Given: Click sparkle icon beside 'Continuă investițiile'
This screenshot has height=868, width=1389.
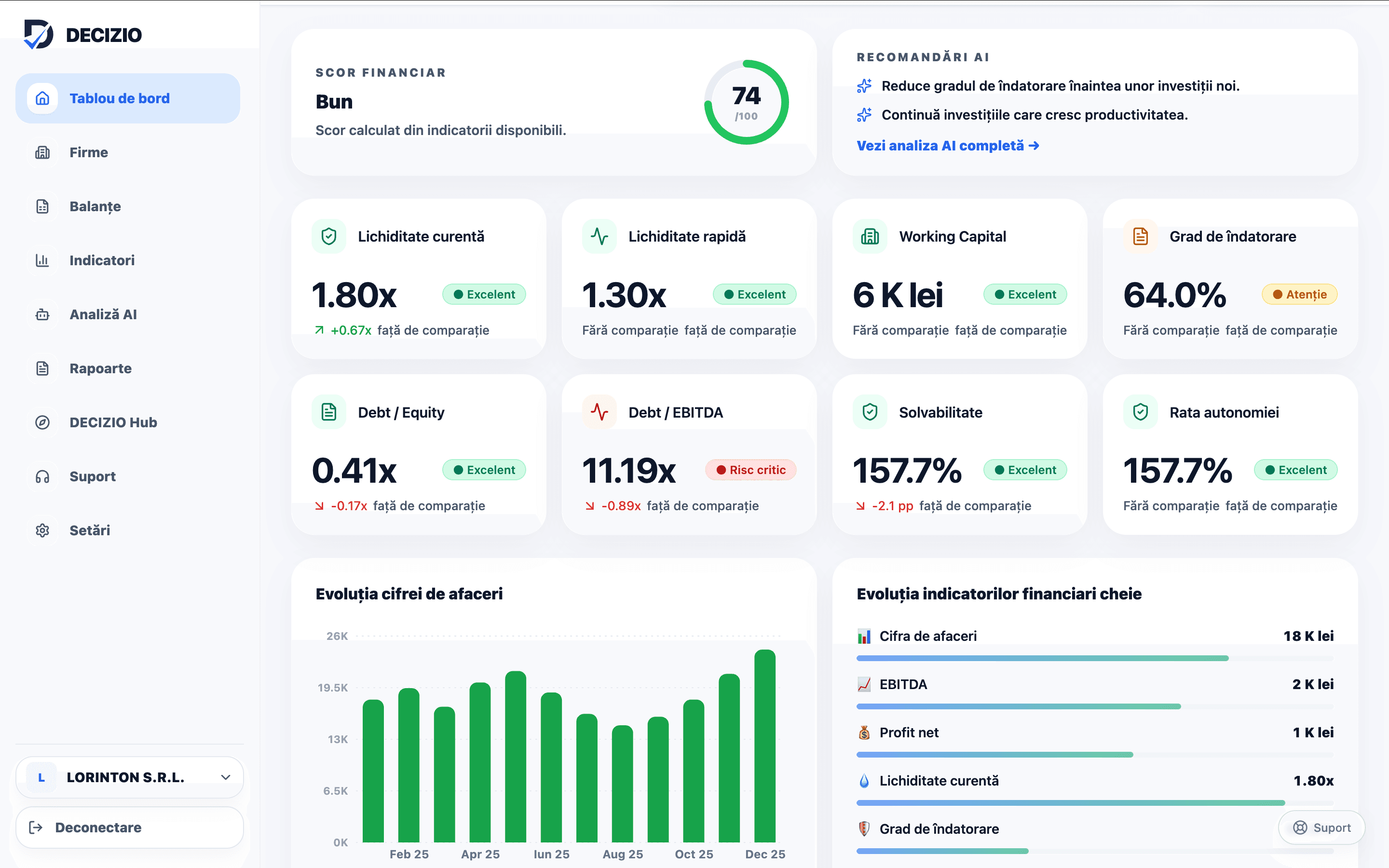Looking at the screenshot, I should click(x=864, y=115).
